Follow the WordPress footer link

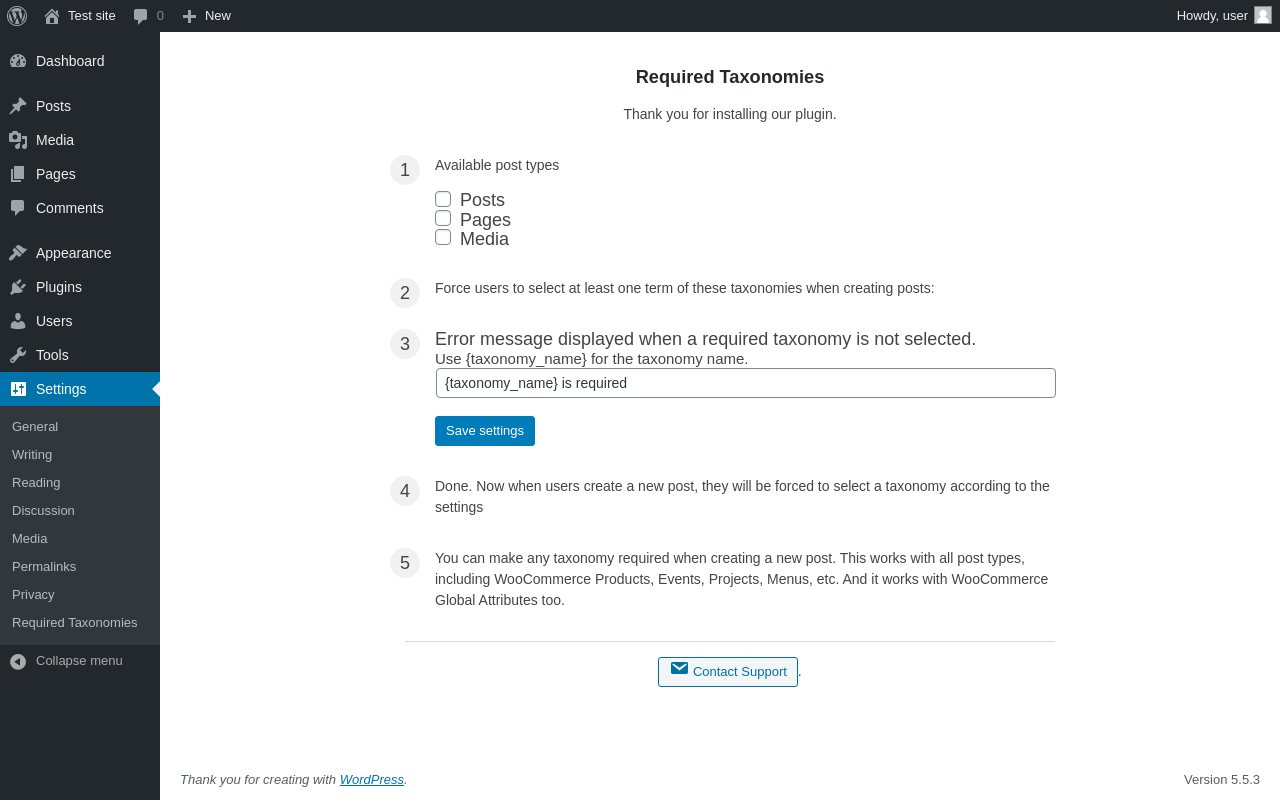pos(372,779)
